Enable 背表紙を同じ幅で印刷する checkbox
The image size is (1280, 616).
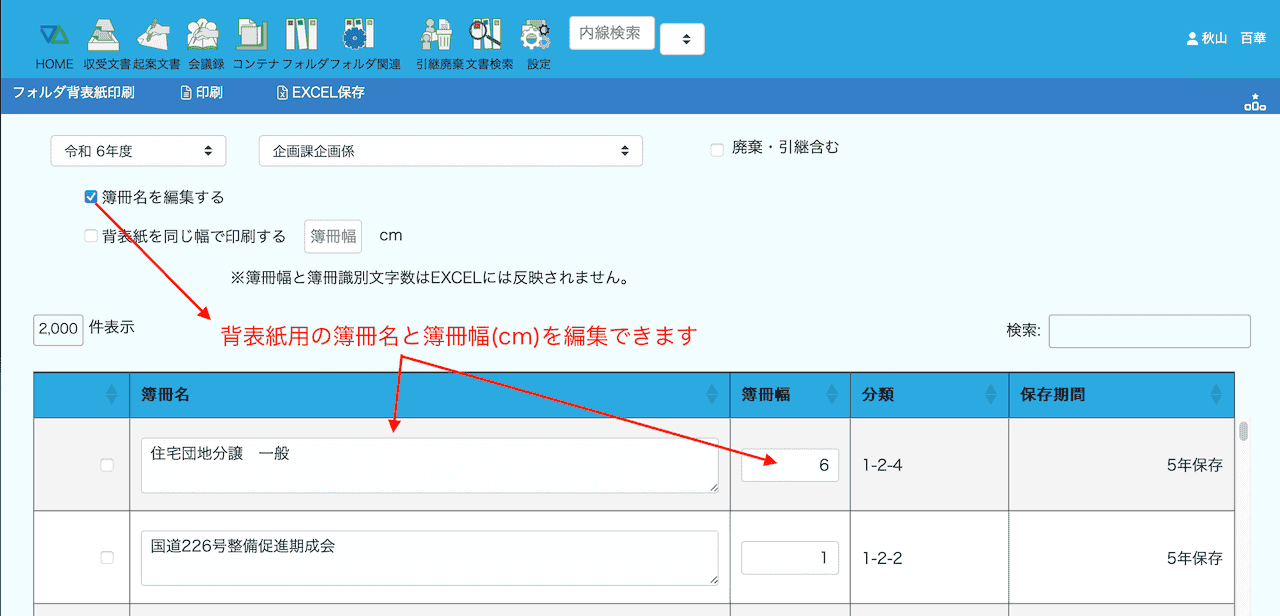[91, 236]
